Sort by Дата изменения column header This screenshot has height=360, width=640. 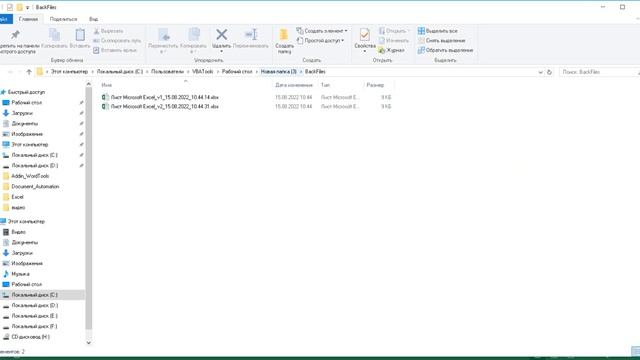tap(294, 85)
